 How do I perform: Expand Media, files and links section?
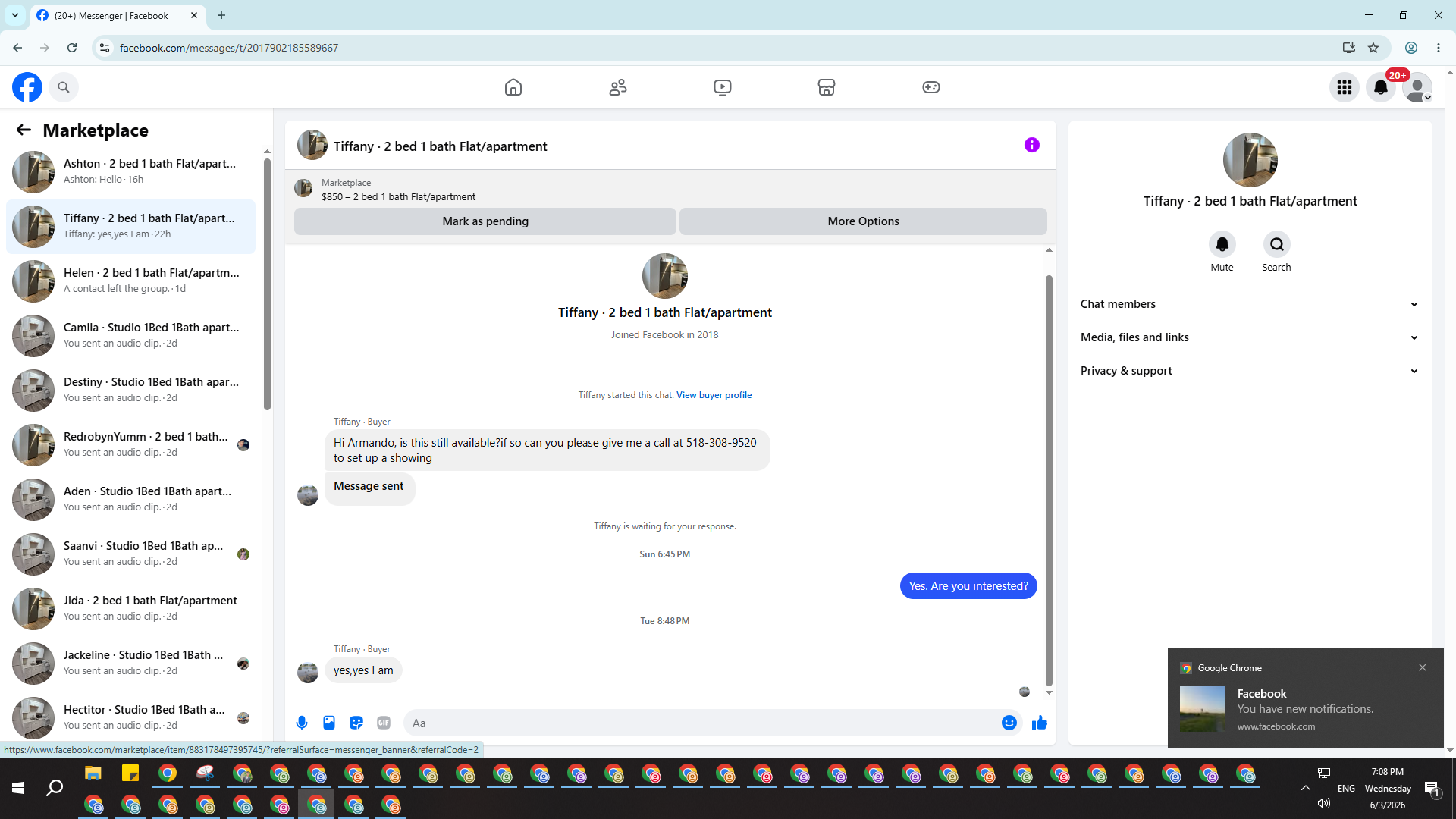(1250, 337)
